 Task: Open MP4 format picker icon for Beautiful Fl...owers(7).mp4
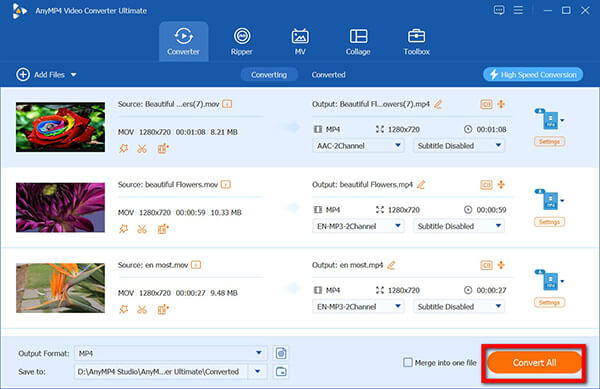pos(549,120)
